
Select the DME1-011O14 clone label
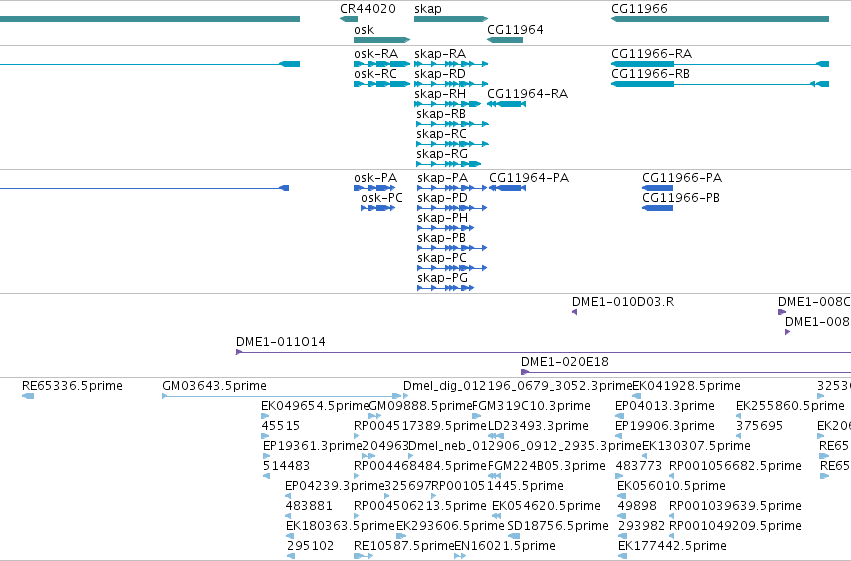[x=281, y=342]
